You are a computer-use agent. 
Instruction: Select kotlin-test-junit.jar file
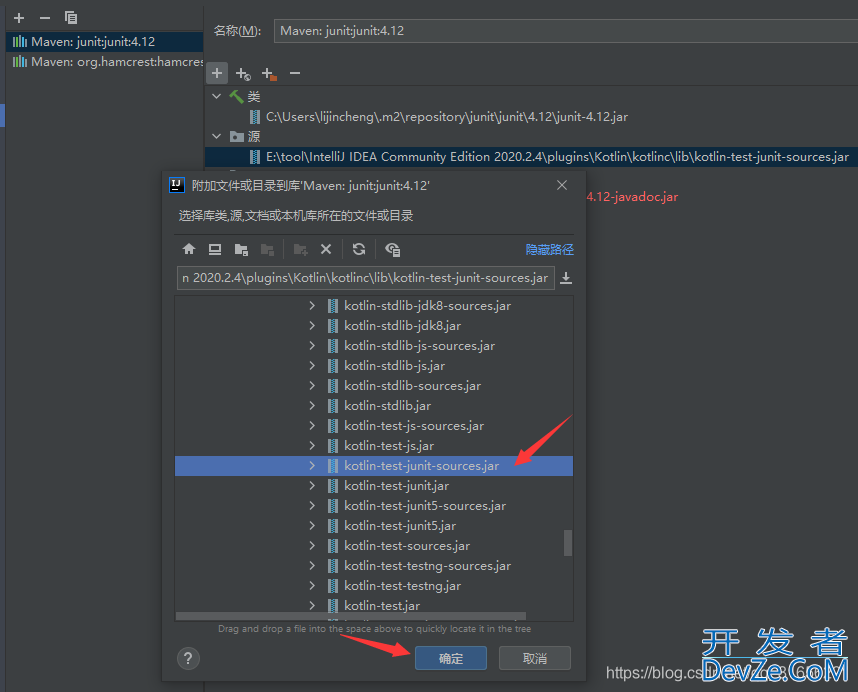[397, 486]
